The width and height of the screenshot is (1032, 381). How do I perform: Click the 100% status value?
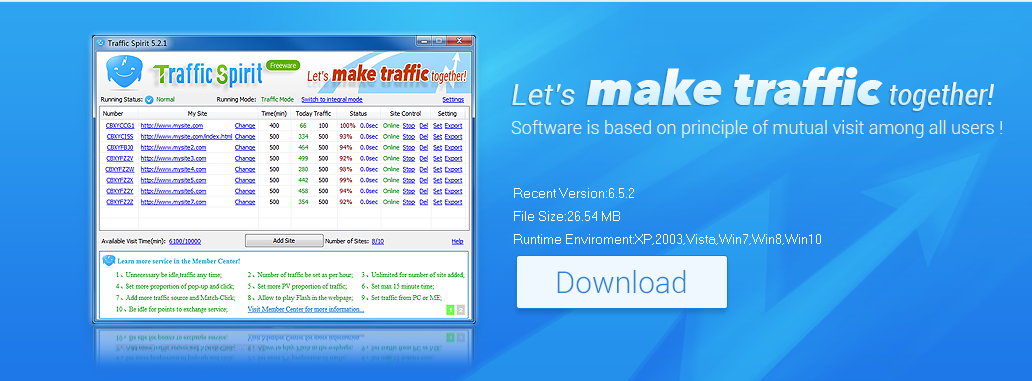click(x=347, y=125)
